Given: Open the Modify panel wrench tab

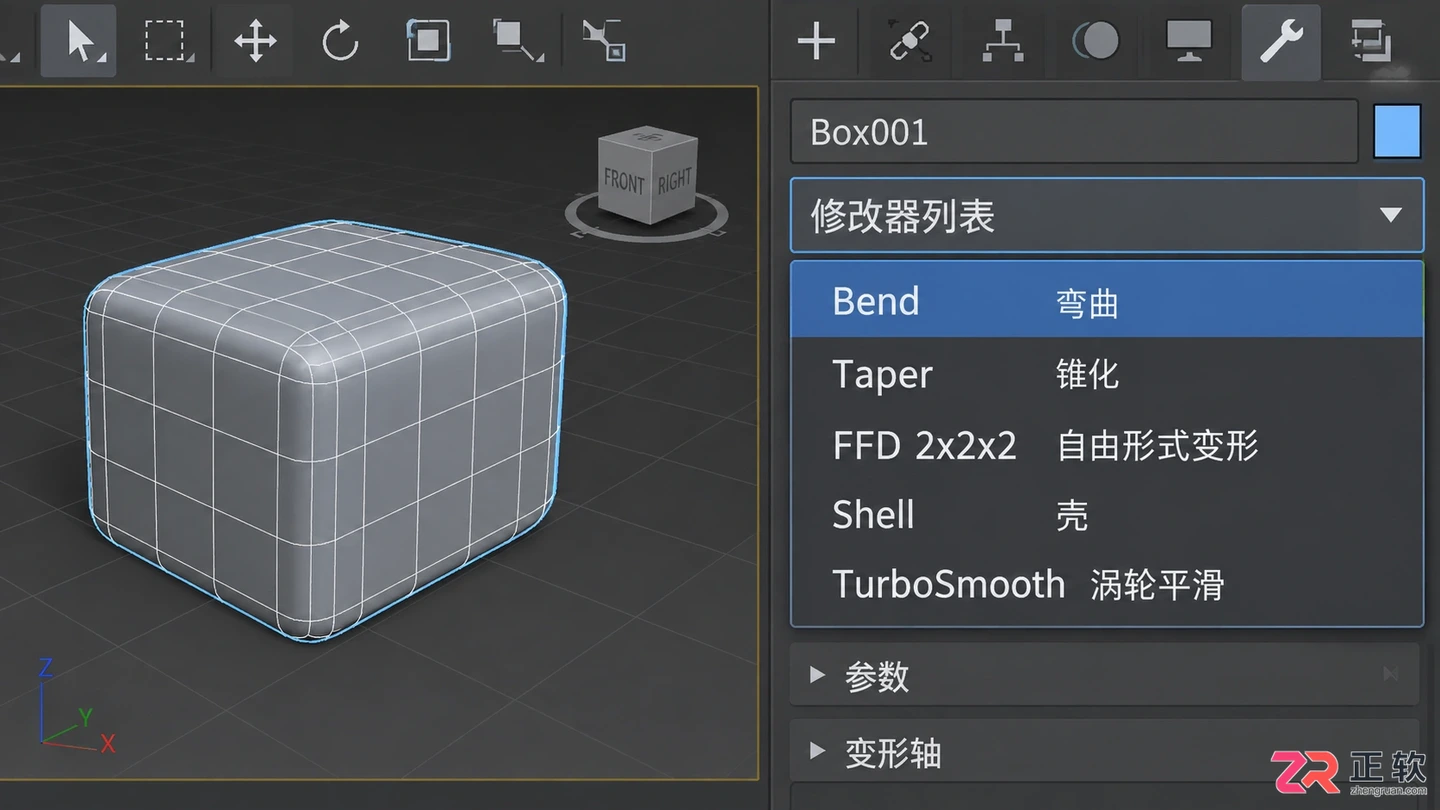Looking at the screenshot, I should tap(1281, 41).
